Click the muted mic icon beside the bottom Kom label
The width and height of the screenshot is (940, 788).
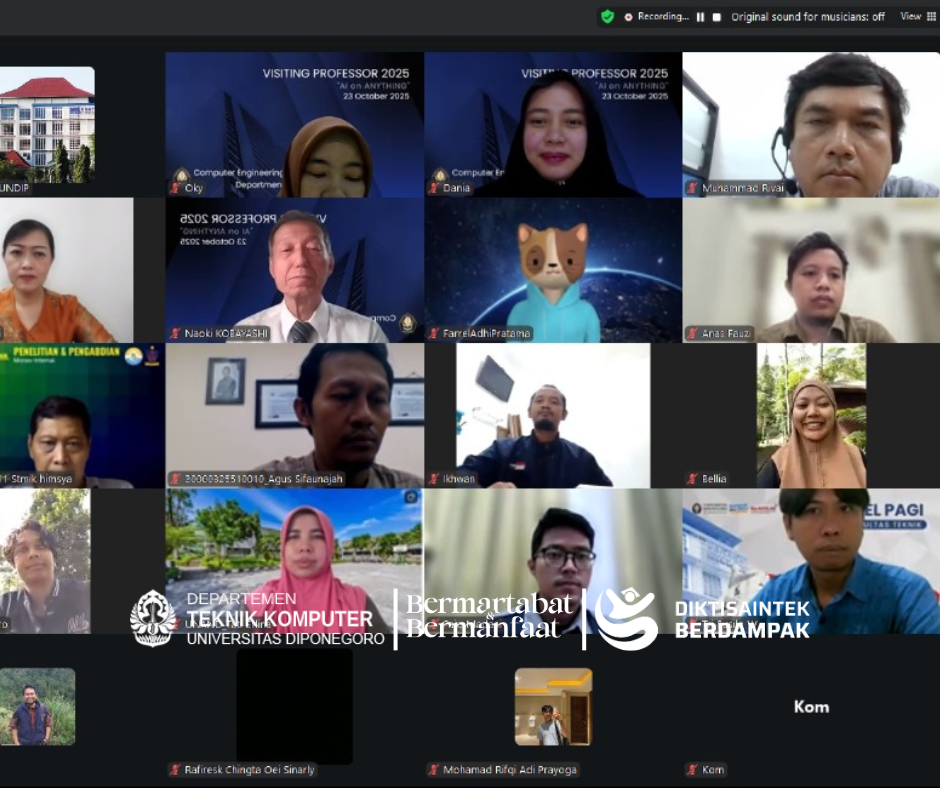(692, 770)
